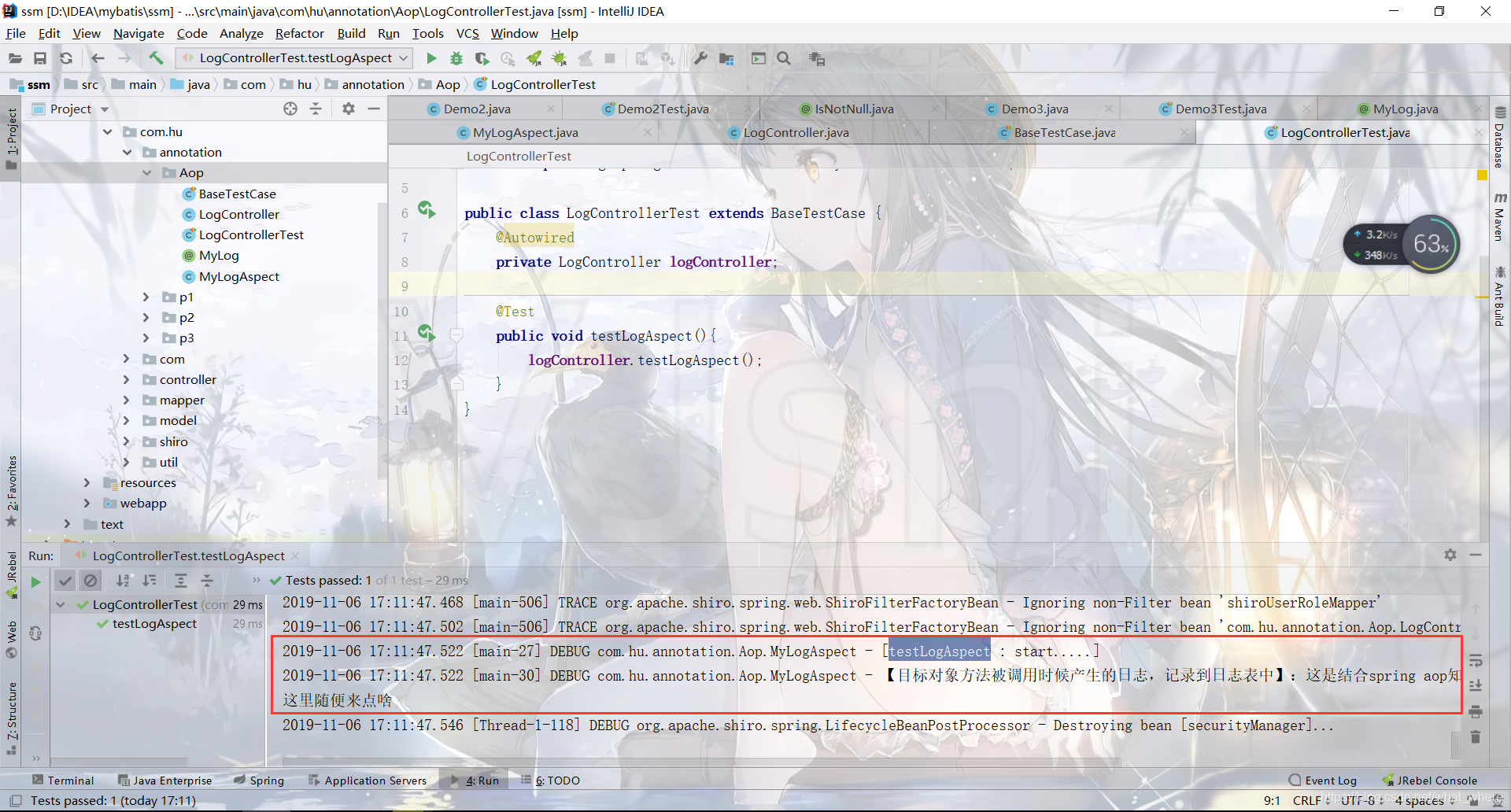
Task: Open Run panel gear settings
Action: tap(1450, 555)
